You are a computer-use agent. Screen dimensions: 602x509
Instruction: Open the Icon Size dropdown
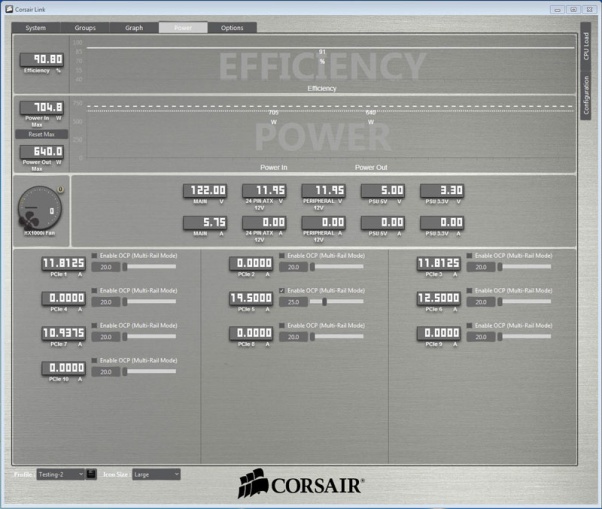156,474
